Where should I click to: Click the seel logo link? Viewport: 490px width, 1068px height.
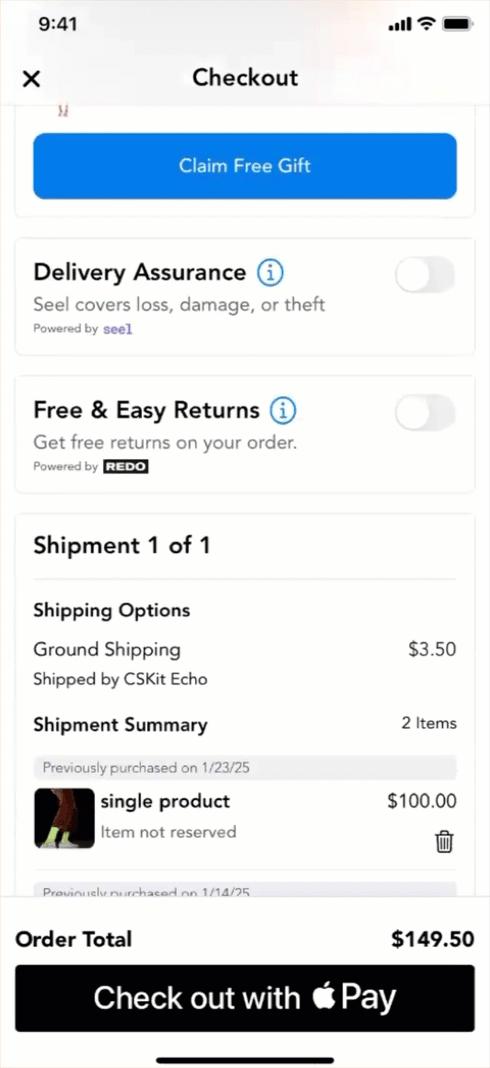[x=118, y=329]
